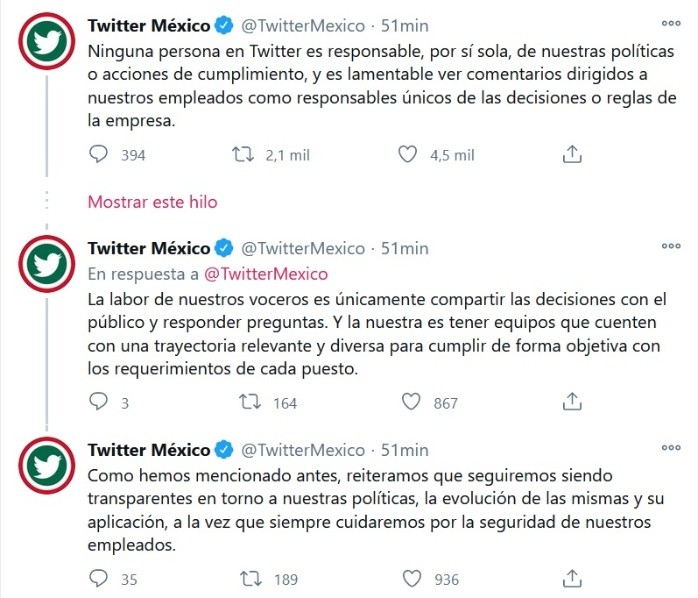Reply to the first tweet with 394 replies
This screenshot has width=698, height=598.
click(x=98, y=155)
